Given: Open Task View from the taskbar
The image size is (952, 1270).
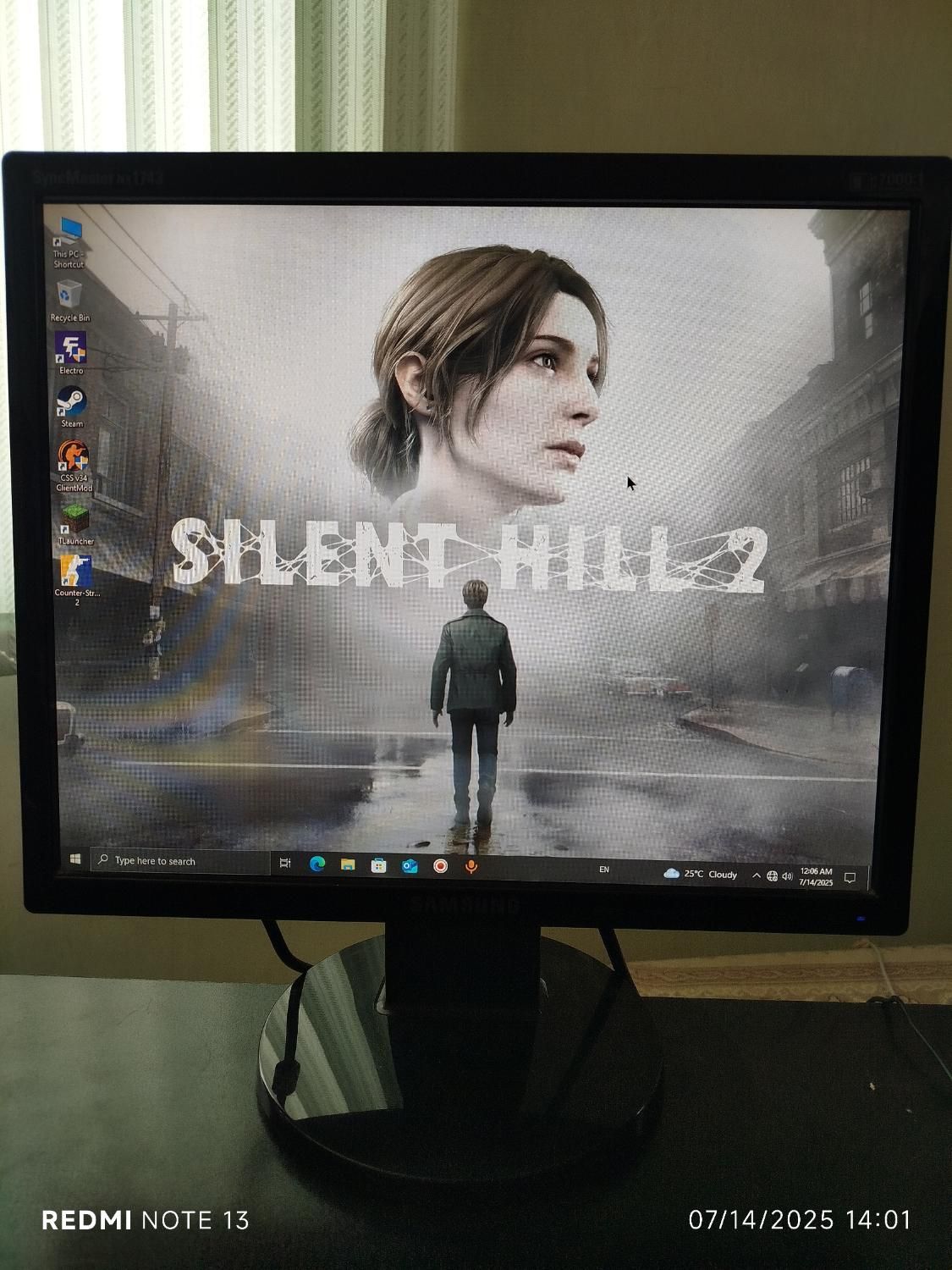Looking at the screenshot, I should 285,863.
